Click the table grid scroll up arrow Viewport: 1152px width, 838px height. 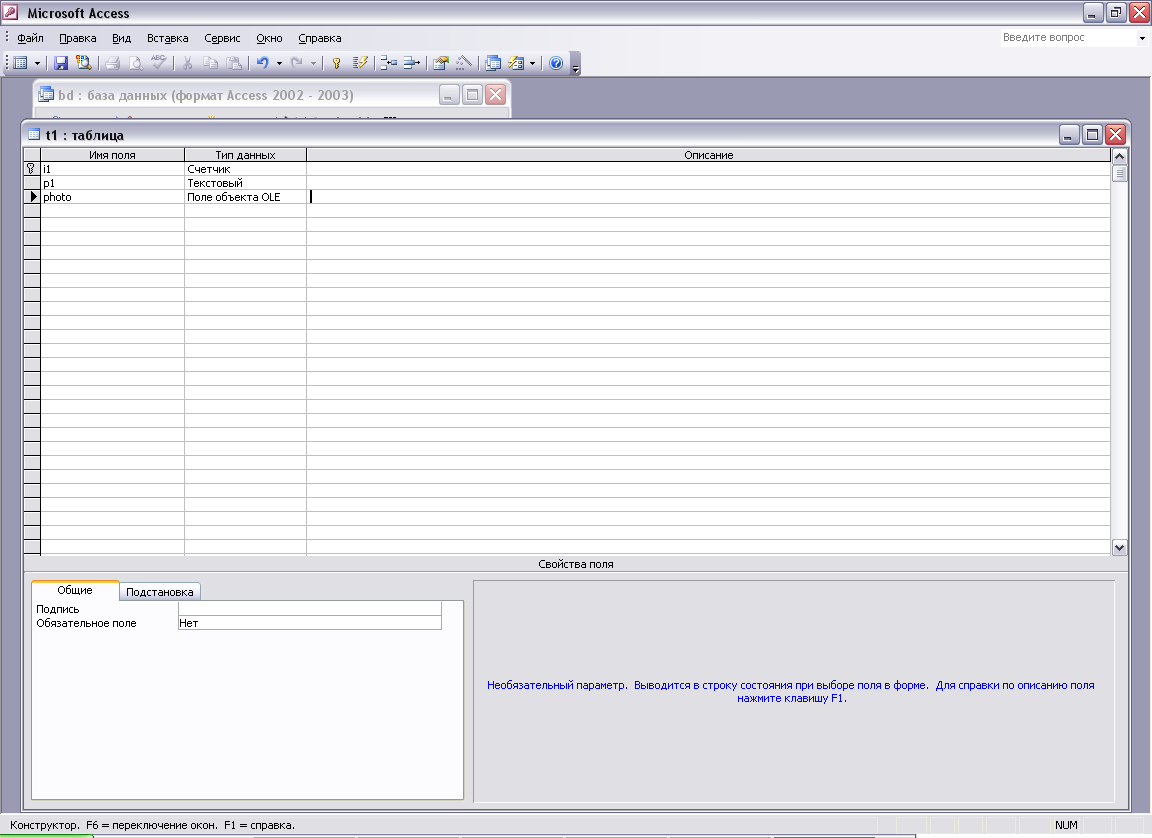point(1119,156)
